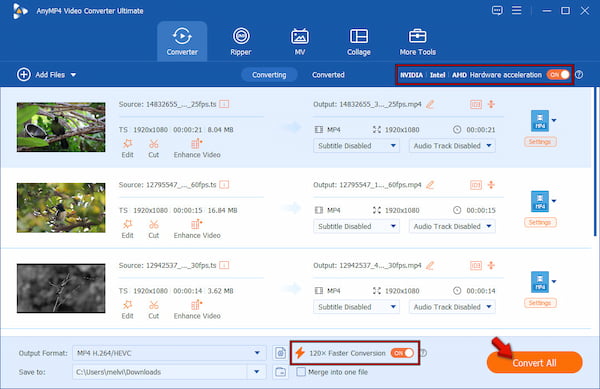This screenshot has height=389, width=600.
Task: Toggle Hardware acceleration switch
Action: pos(558,75)
